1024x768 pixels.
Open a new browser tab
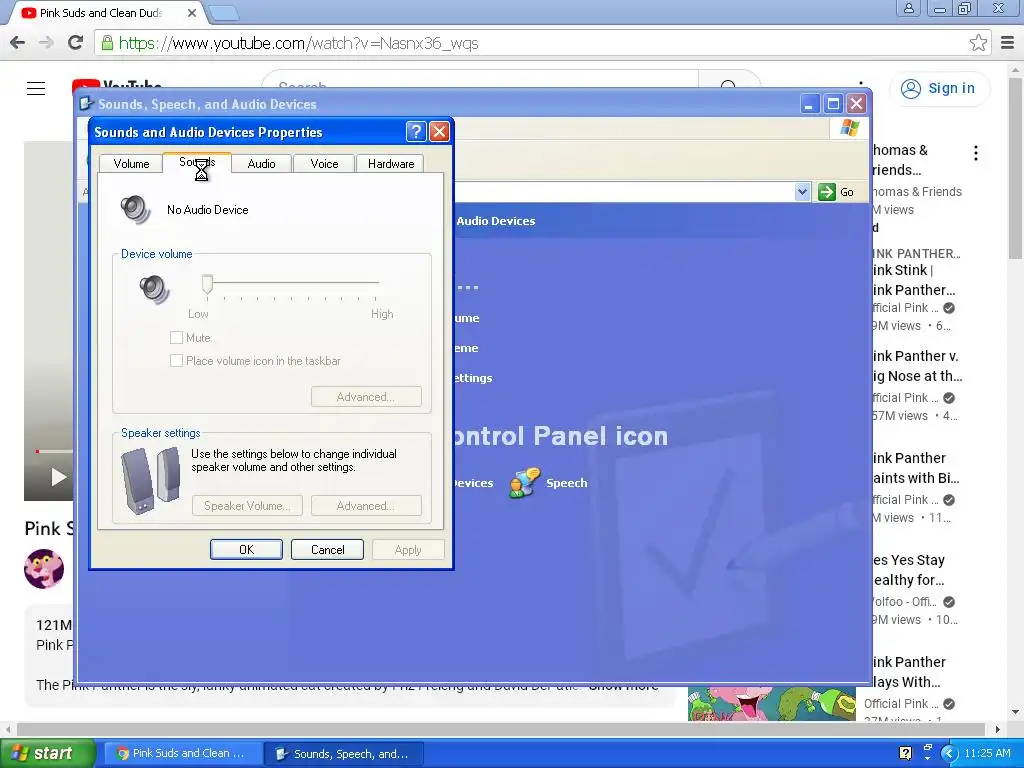[x=225, y=13]
